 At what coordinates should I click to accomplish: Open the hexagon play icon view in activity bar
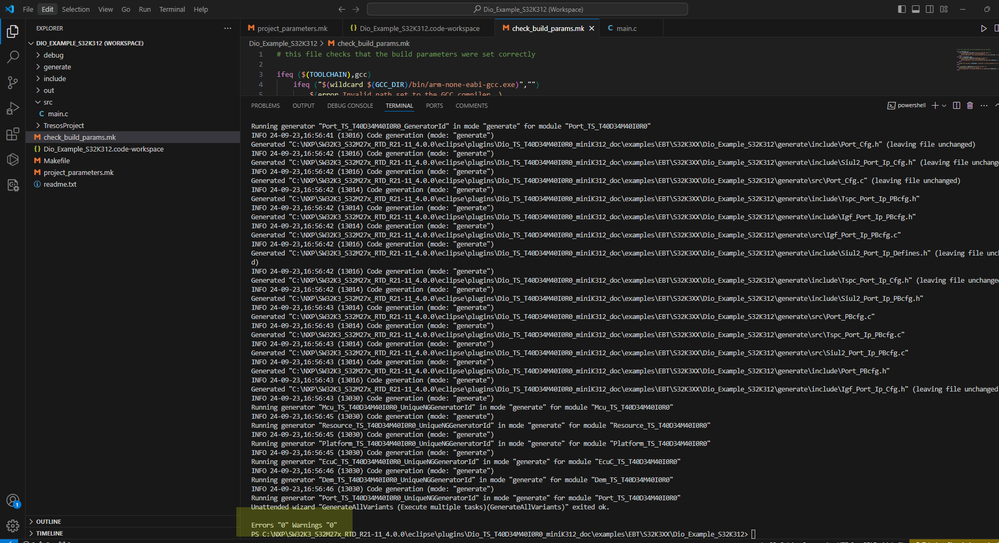point(12,159)
